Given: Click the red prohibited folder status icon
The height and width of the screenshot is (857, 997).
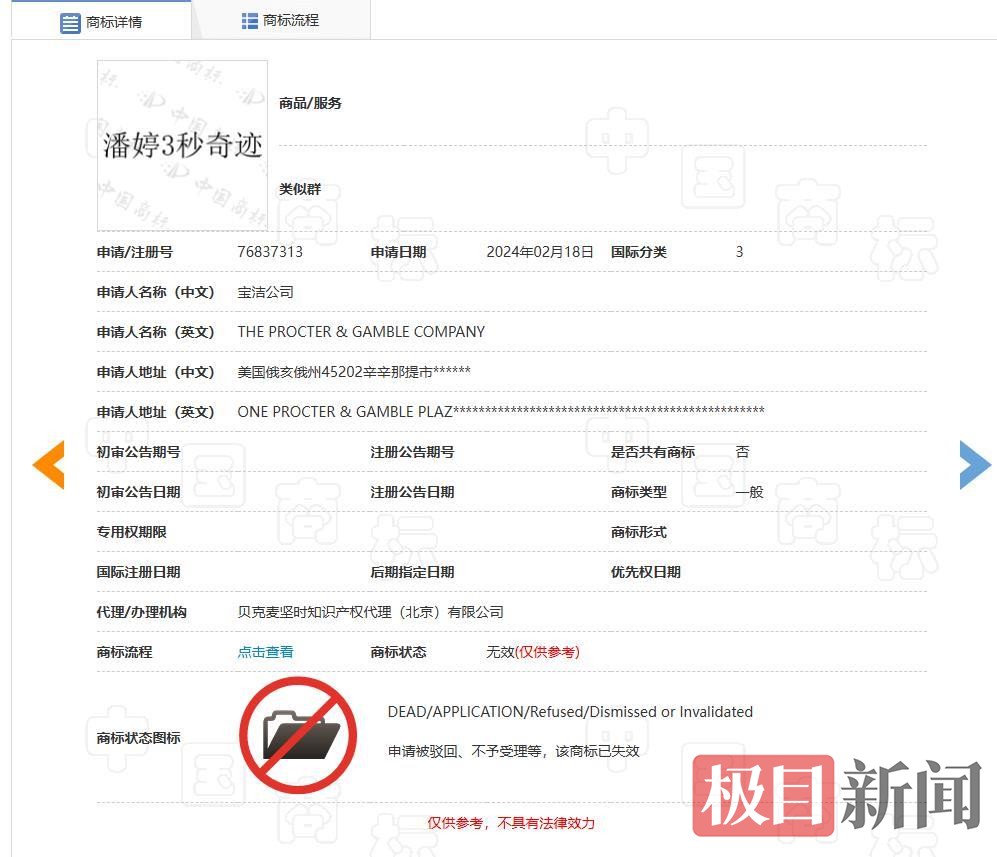Looking at the screenshot, I should [x=298, y=735].
